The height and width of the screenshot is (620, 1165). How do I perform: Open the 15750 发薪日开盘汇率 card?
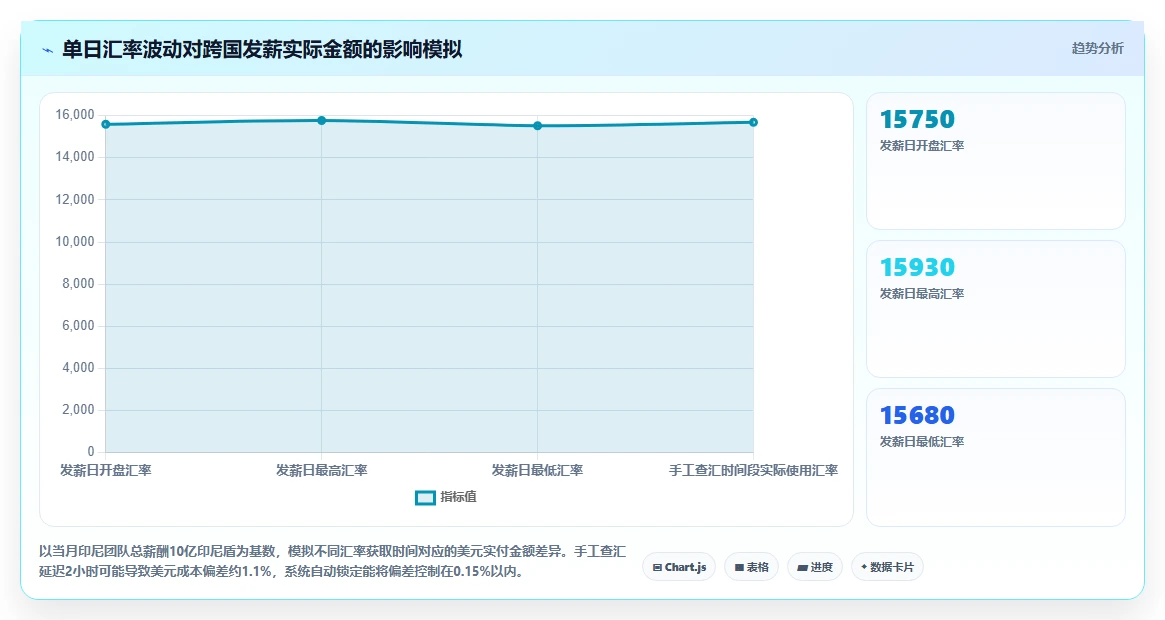pos(996,161)
